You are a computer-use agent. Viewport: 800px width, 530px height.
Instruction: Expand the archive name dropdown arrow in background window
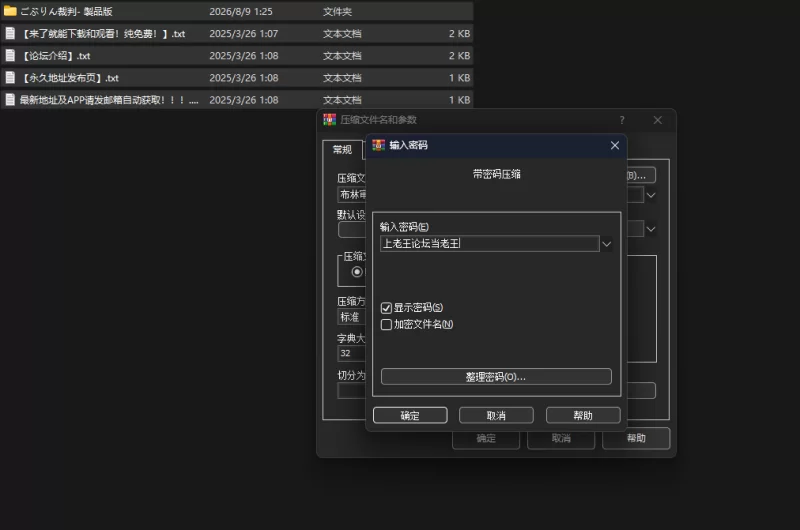click(x=651, y=195)
